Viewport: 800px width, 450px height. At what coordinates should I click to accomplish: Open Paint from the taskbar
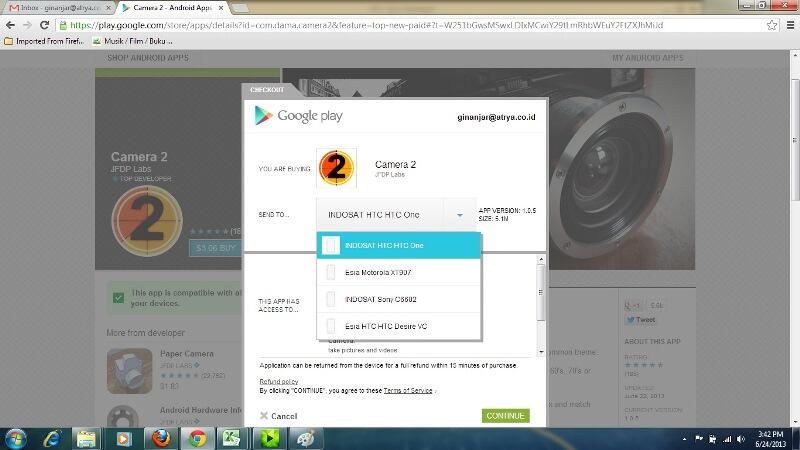(305, 439)
